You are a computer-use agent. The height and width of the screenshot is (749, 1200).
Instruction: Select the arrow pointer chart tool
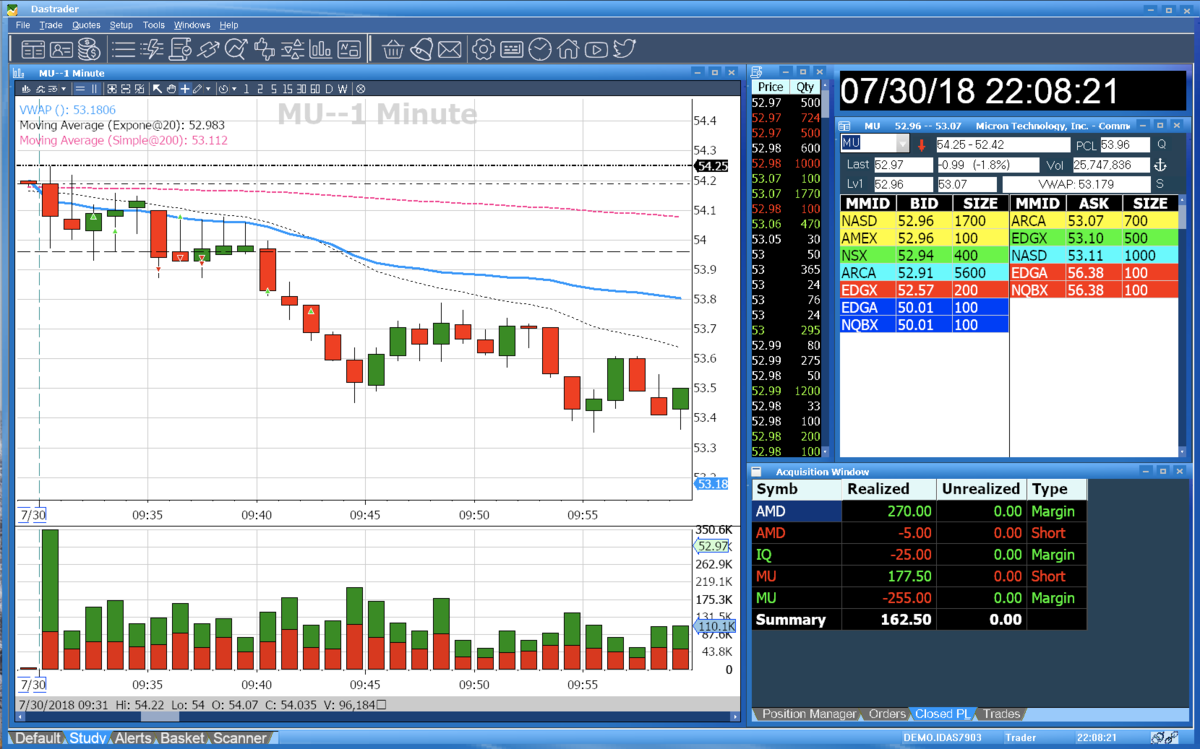[x=157, y=88]
